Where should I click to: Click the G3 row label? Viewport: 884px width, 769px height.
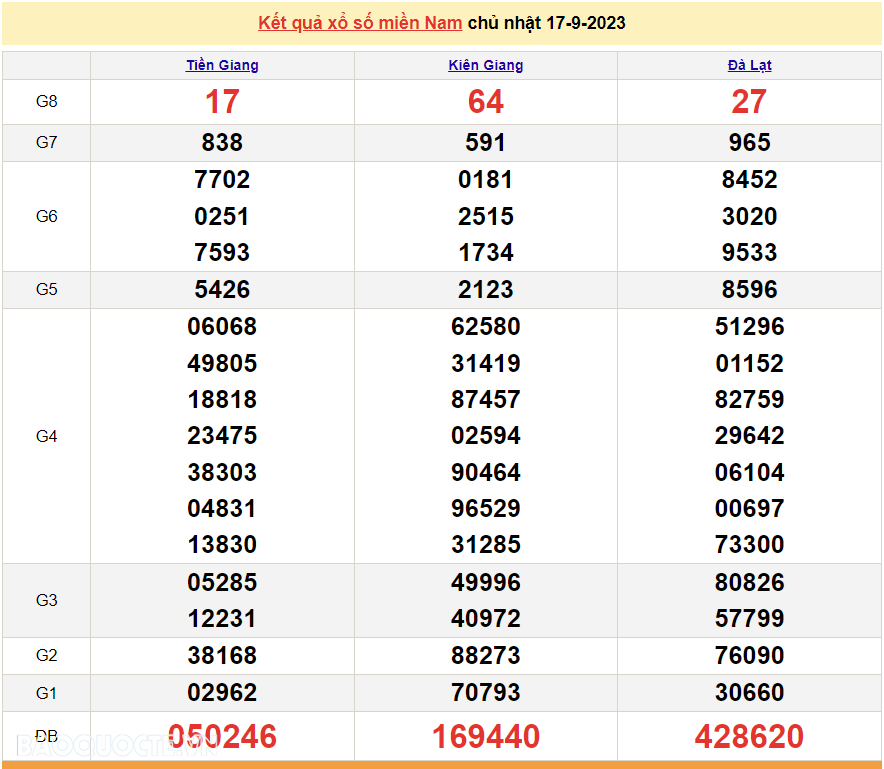coord(46,600)
